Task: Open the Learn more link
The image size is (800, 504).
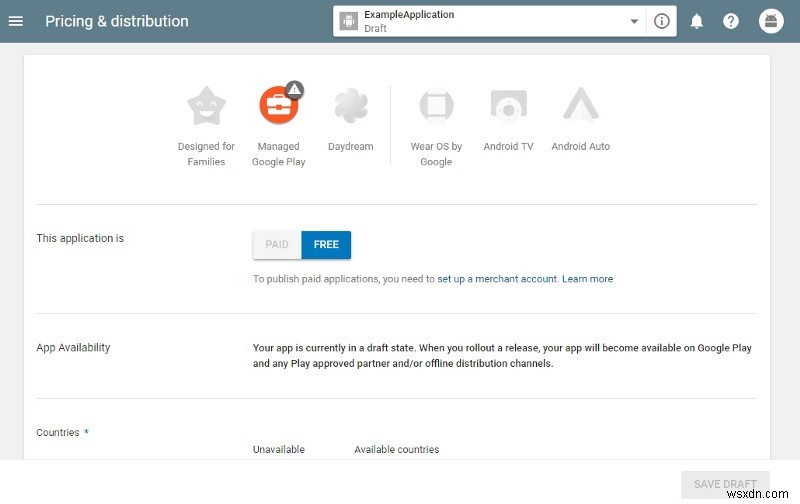Action: [587, 279]
